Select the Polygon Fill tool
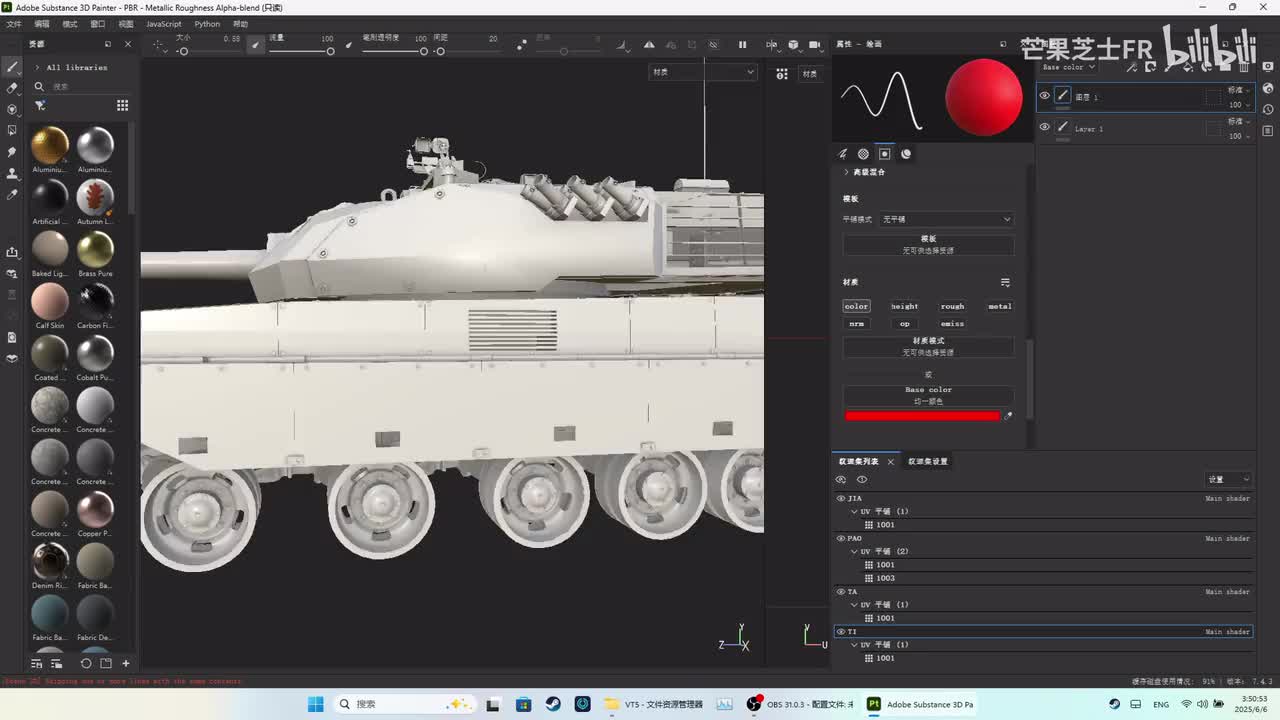 point(12,130)
